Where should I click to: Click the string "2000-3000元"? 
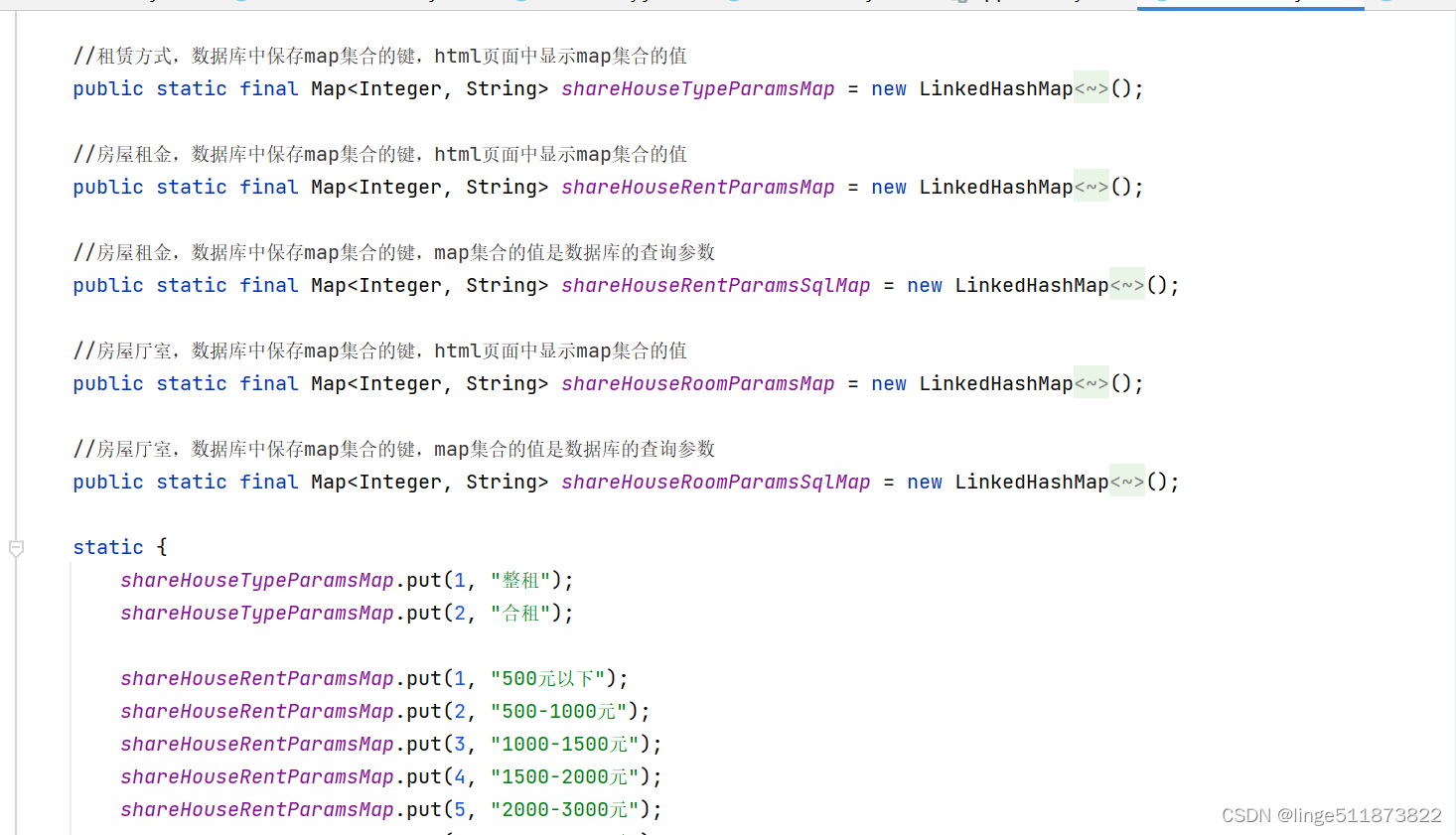coord(565,810)
